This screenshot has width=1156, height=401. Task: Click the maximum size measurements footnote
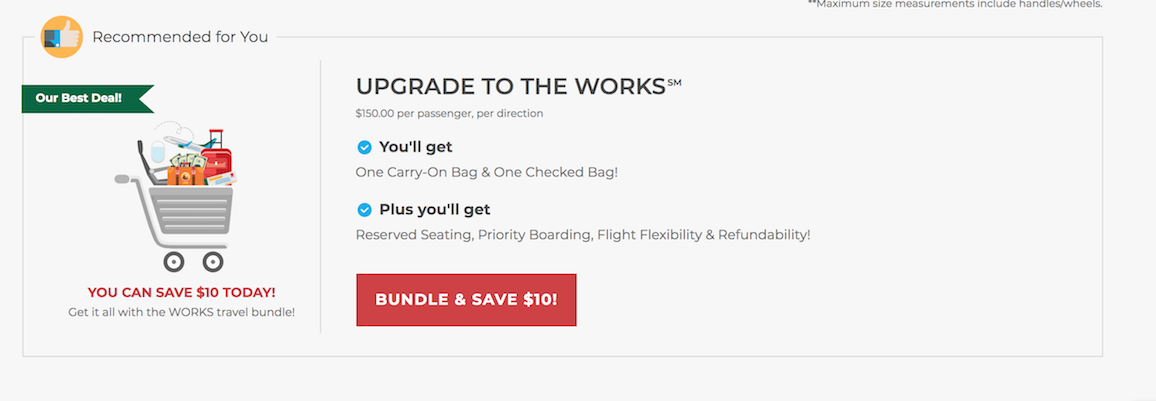coord(955,4)
